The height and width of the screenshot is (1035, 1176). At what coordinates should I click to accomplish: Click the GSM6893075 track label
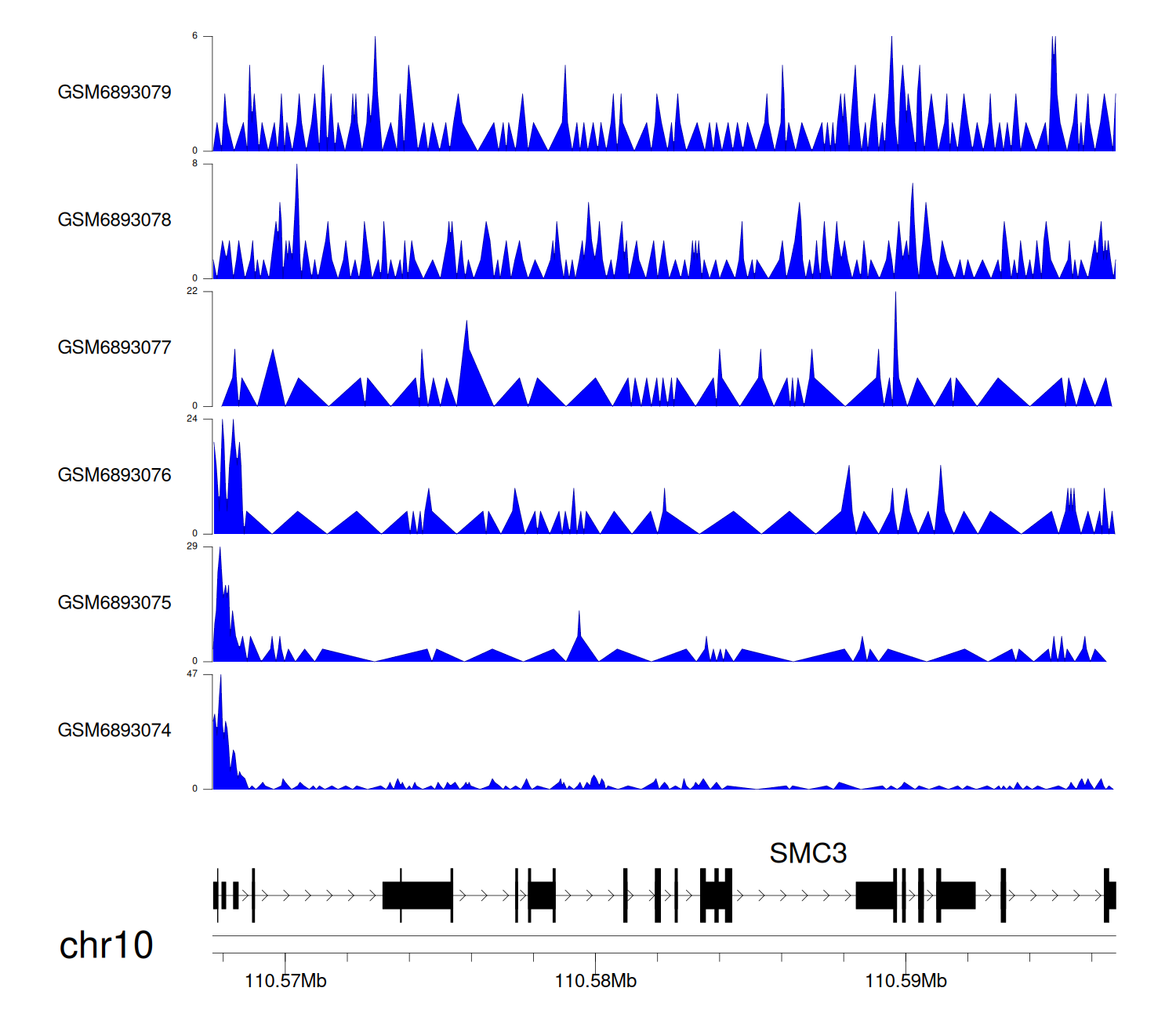click(x=114, y=603)
